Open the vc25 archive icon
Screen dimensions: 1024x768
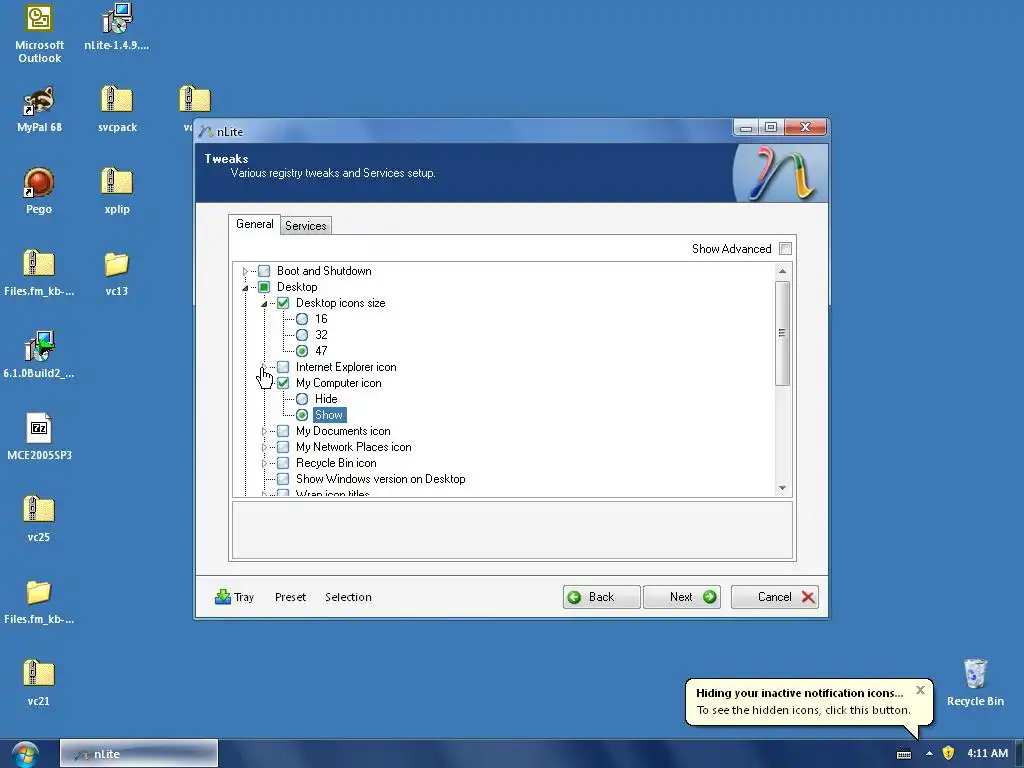39,520
